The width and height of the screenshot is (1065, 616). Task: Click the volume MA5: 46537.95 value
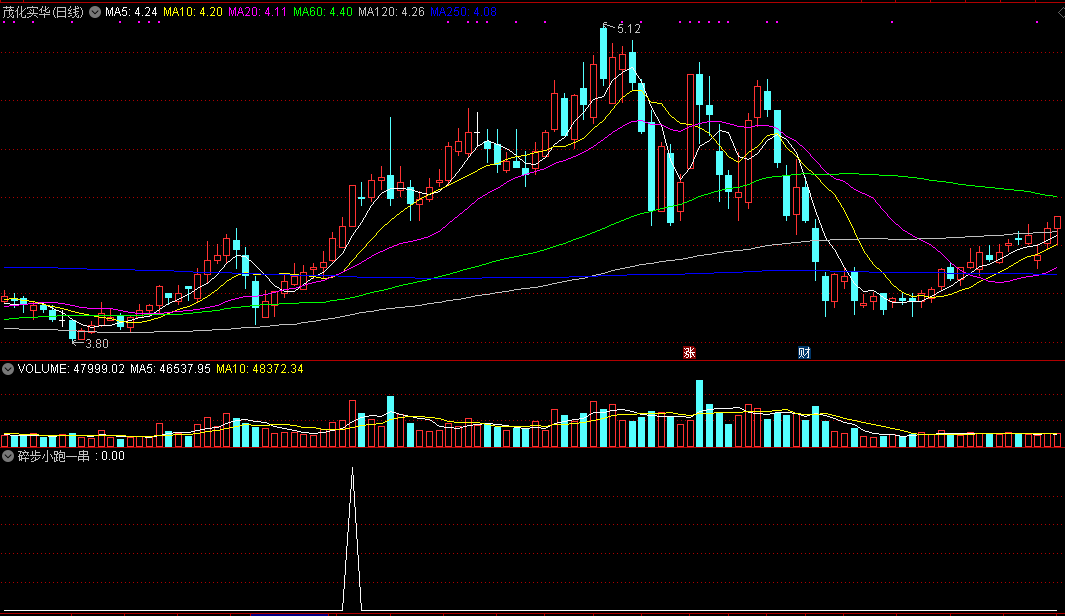(170, 369)
